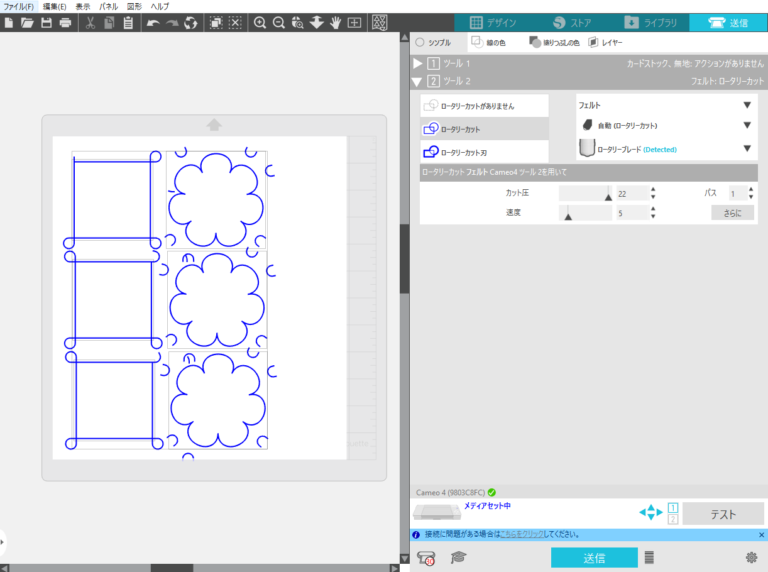
Task: Select the 'ロータリーカットがありません' no rotary cut option
Action: 484,106
